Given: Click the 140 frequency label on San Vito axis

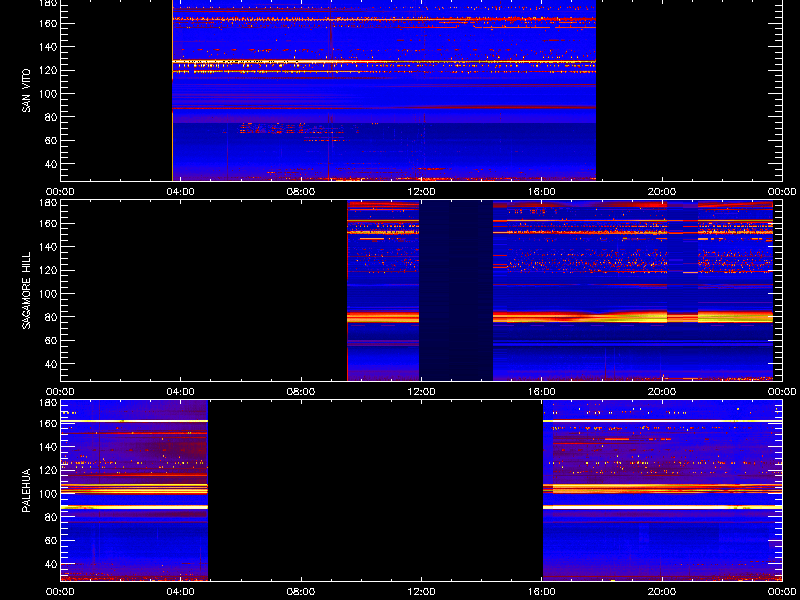Looking at the screenshot, I should point(48,47).
